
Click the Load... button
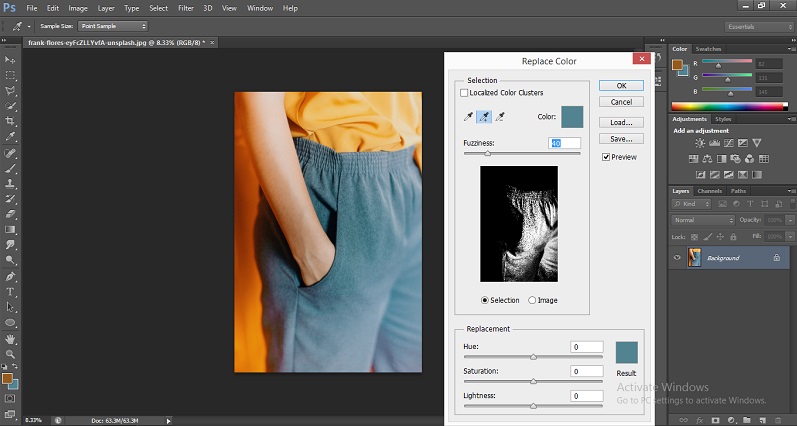click(x=621, y=122)
